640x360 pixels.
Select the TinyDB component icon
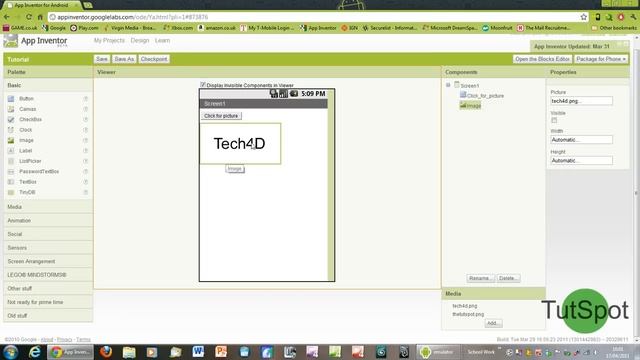click(x=11, y=192)
